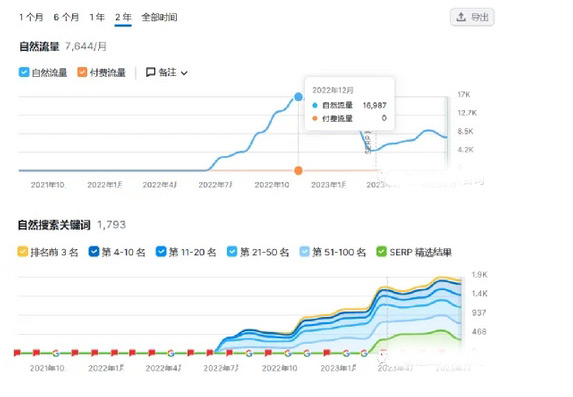This screenshot has width=573, height=397.
Task: Select the 2 年 time range tab
Action: (x=123, y=17)
